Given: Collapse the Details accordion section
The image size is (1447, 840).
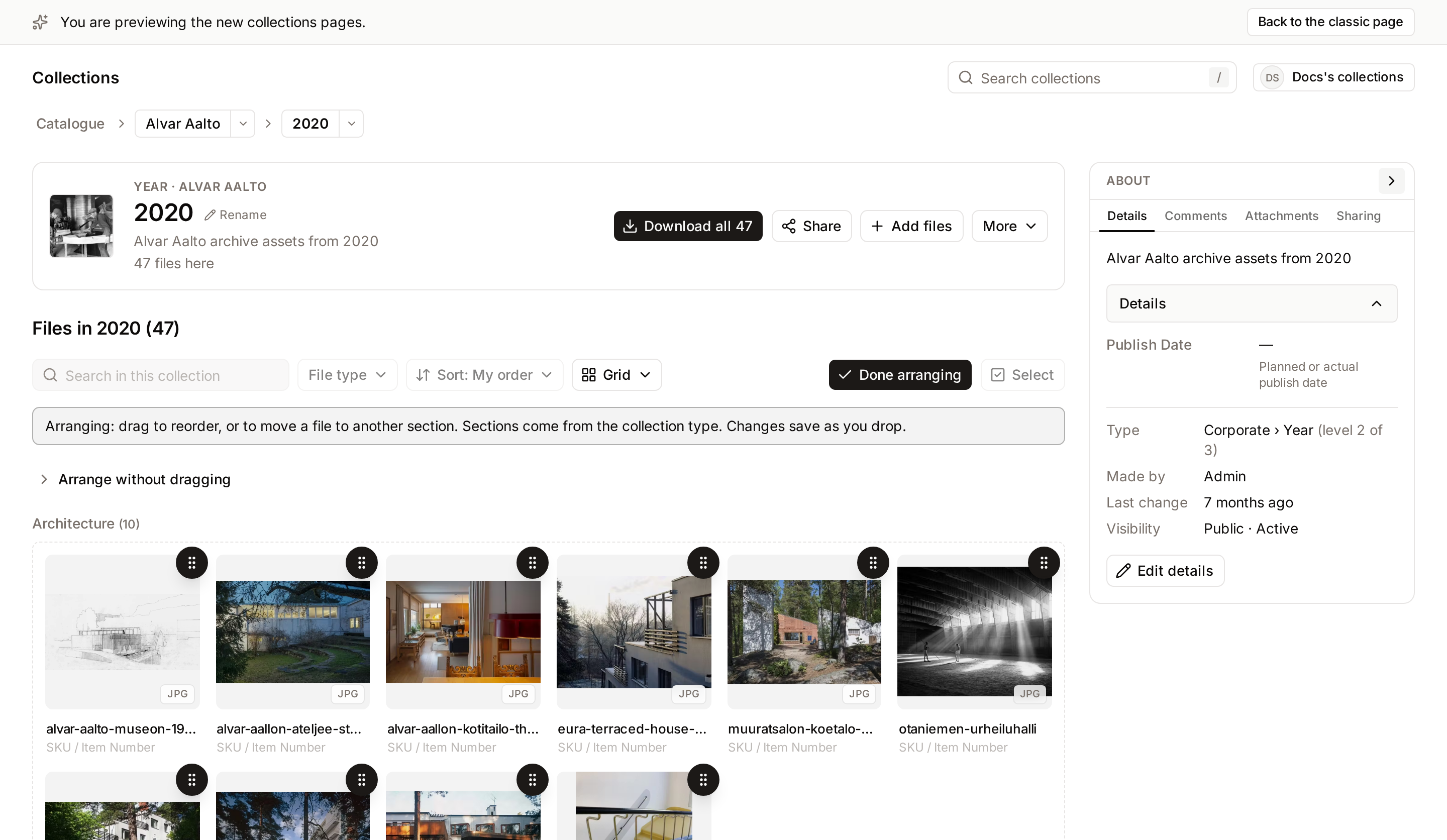Looking at the screenshot, I should click(x=1252, y=304).
